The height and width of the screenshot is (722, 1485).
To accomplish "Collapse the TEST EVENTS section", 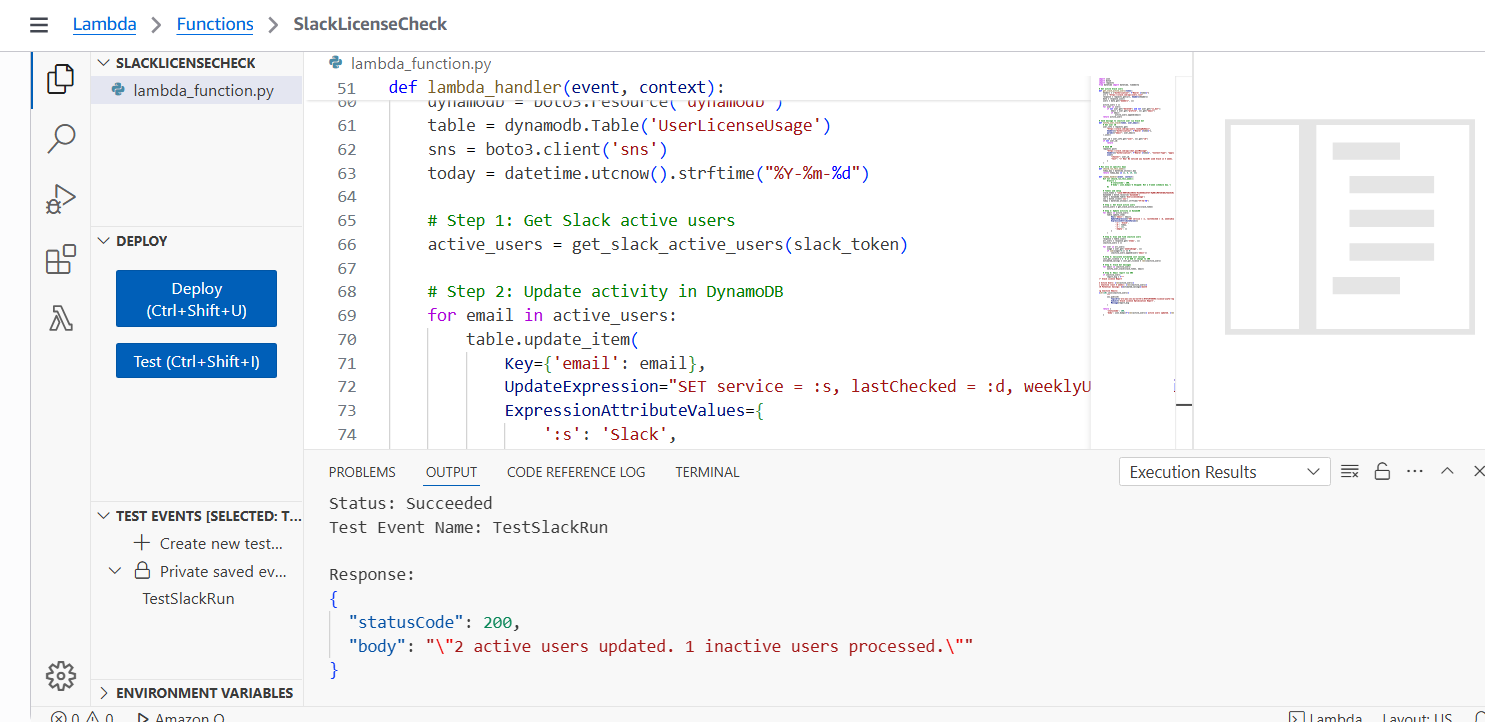I will pyautogui.click(x=103, y=516).
